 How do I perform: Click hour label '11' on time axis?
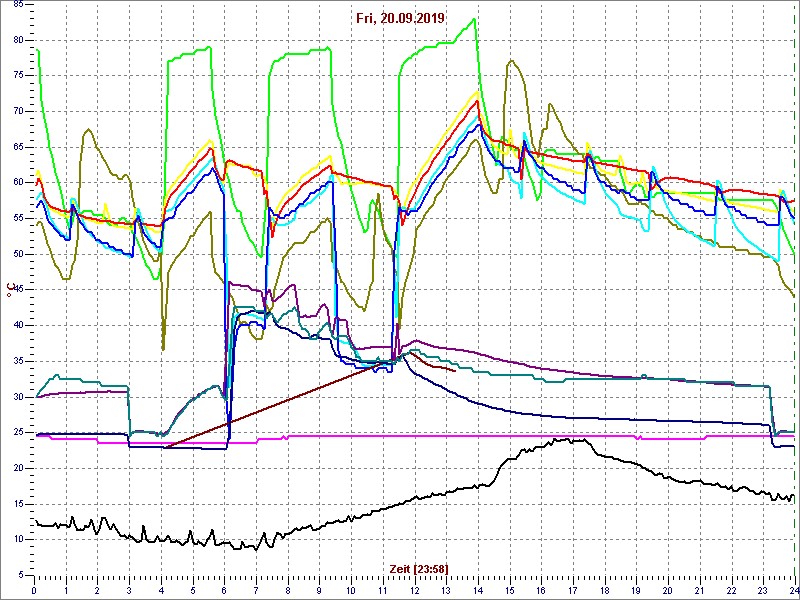click(383, 591)
